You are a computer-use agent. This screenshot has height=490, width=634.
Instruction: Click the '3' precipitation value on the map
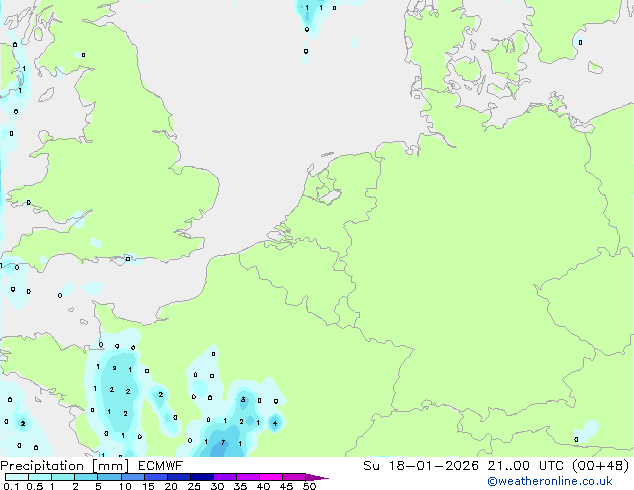point(243,399)
